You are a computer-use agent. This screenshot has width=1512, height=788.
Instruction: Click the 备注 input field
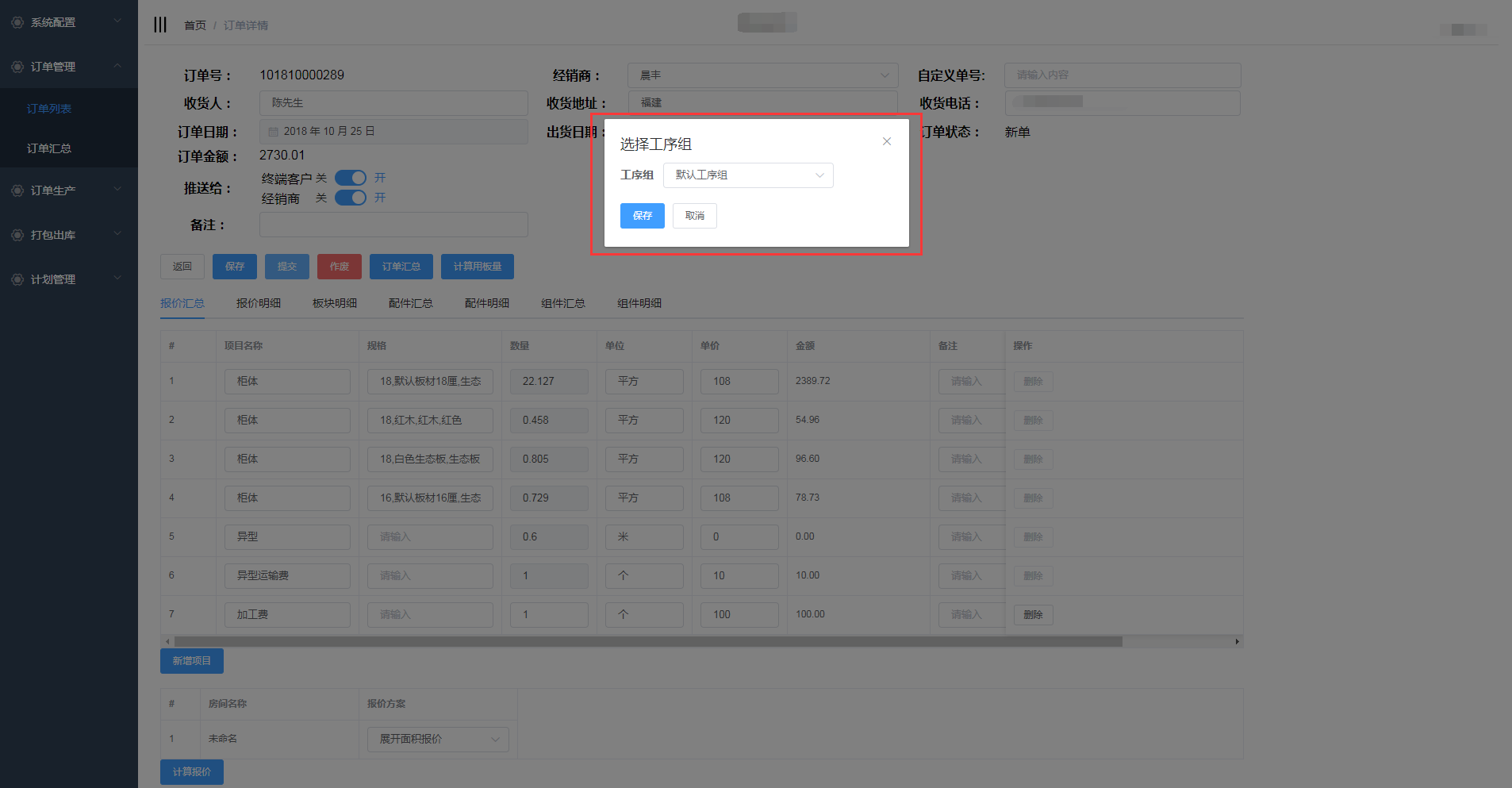pos(393,225)
